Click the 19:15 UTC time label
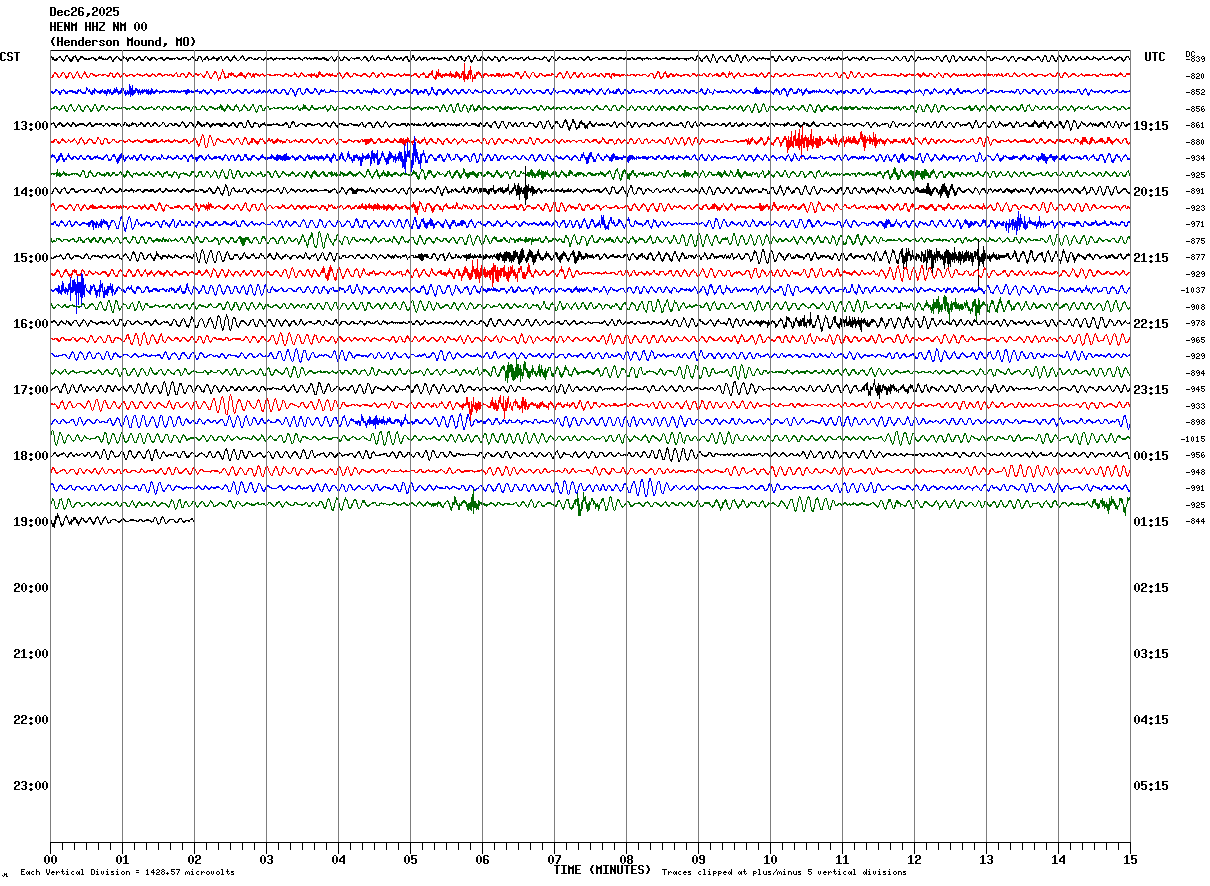This screenshot has height=886, width=1210. [1150, 126]
